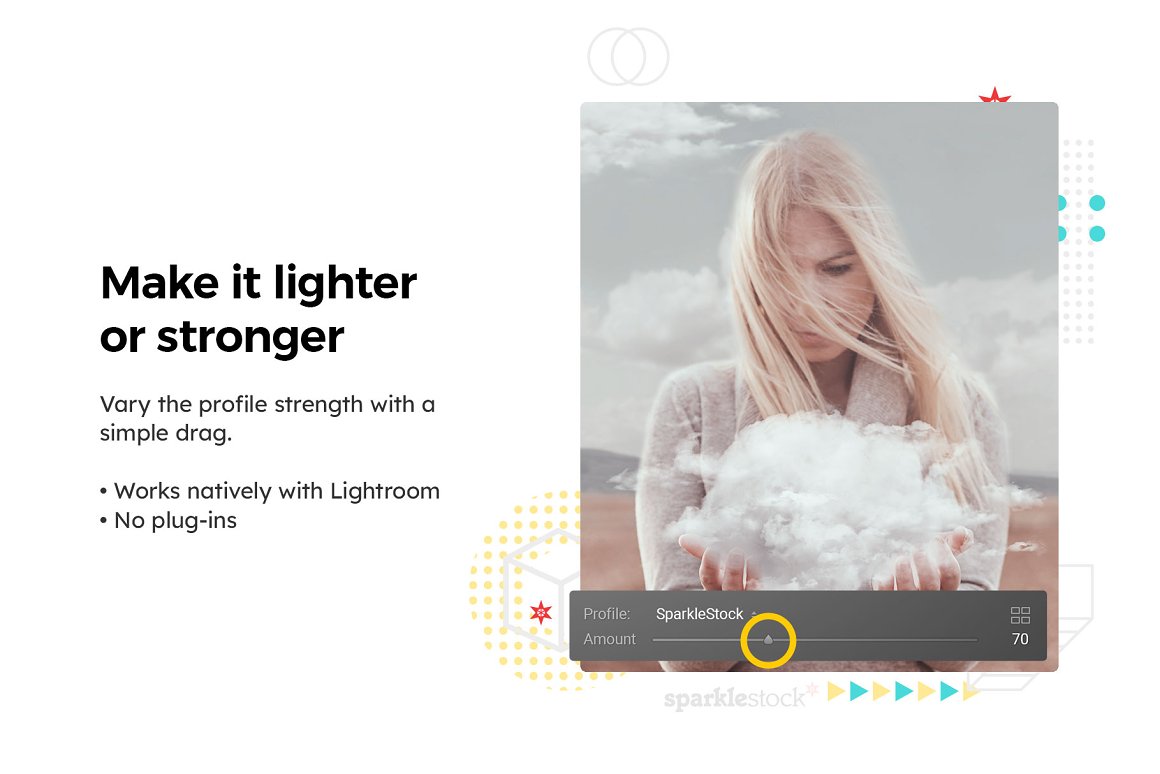Viewport: 1160px width, 774px height.
Task: Click the "Make it lighter or stronger" heading
Action: [x=258, y=309]
